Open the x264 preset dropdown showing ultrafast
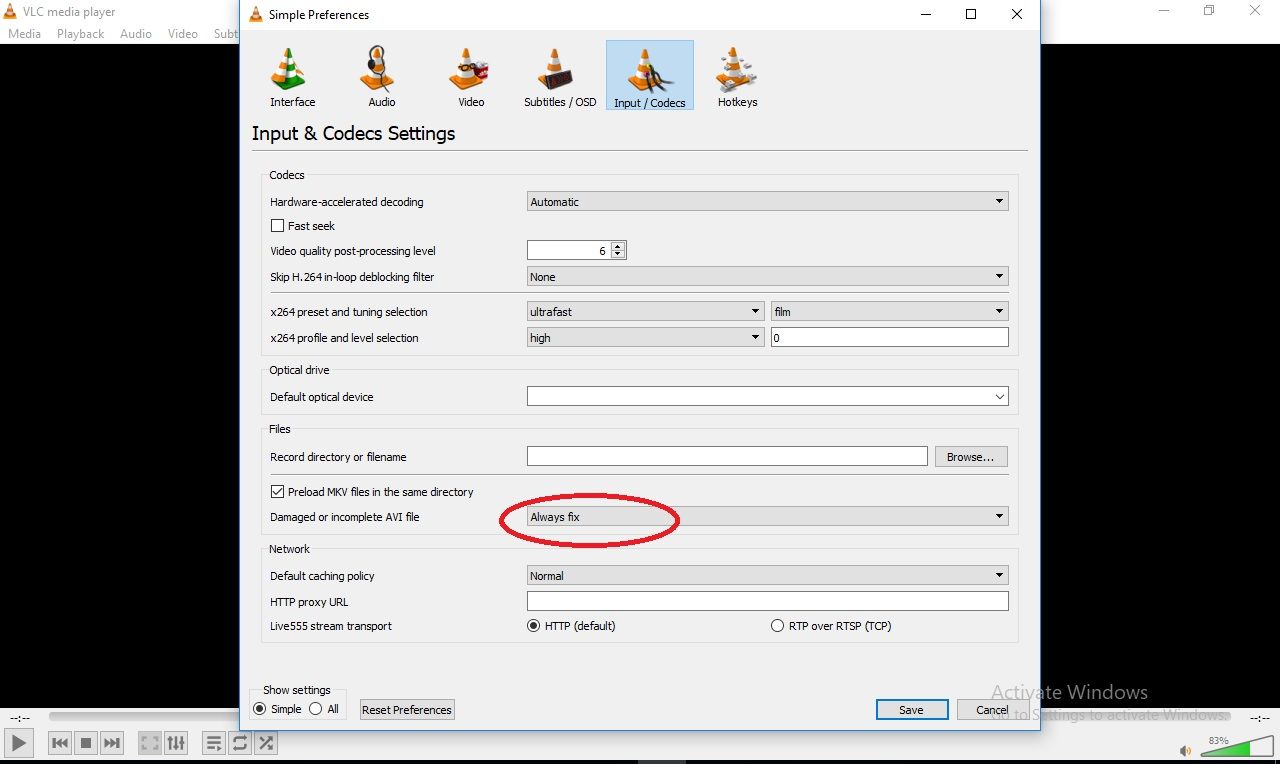Image resolution: width=1284 pixels, height=764 pixels. [645, 311]
